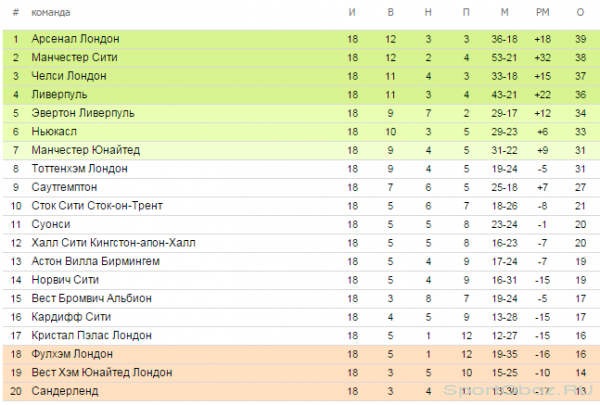The image size is (600, 405).
Task: Open the Эвертон Ливерпуль team entry
Action: [x=83, y=113]
